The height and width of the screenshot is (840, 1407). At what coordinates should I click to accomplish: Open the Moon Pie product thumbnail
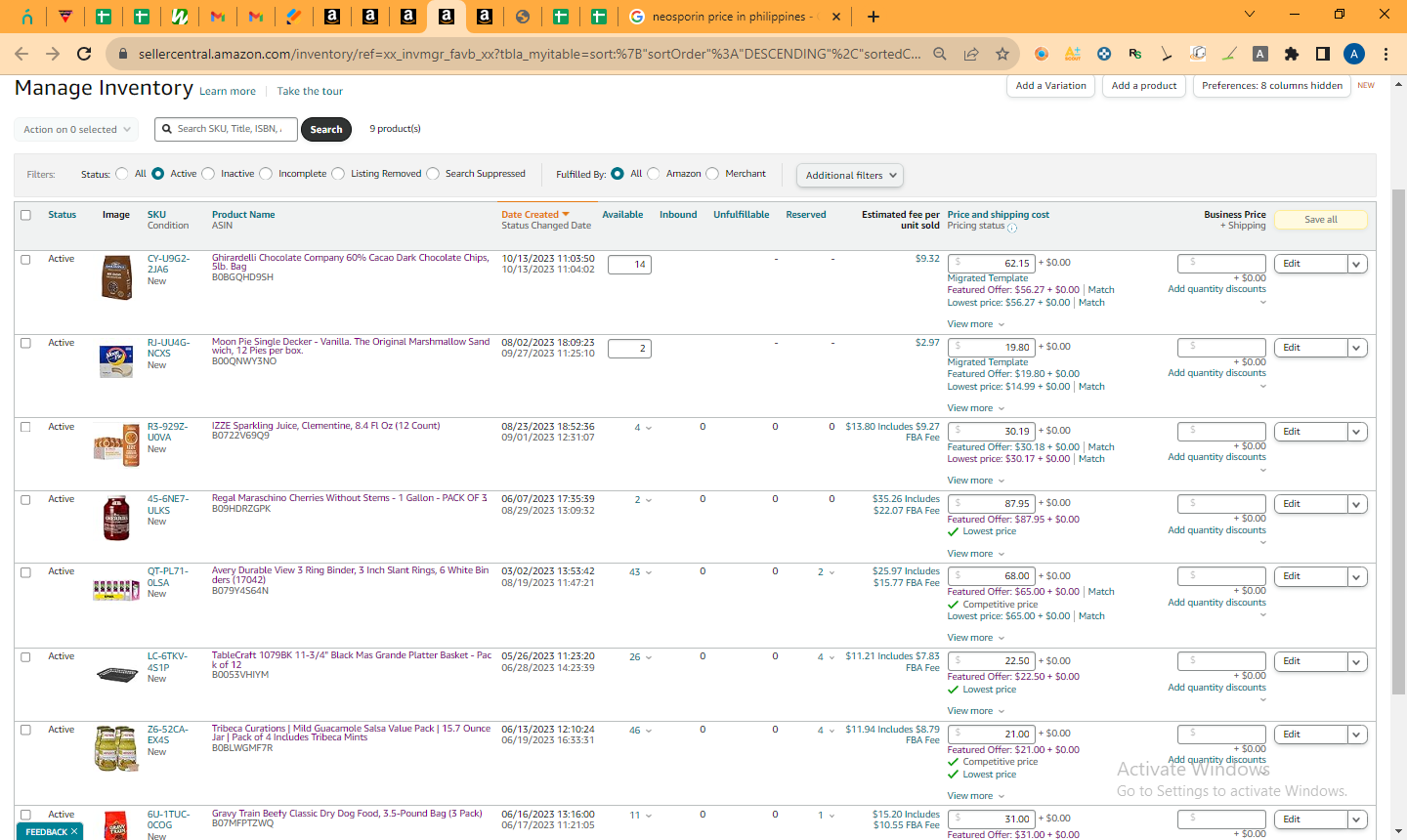116,359
